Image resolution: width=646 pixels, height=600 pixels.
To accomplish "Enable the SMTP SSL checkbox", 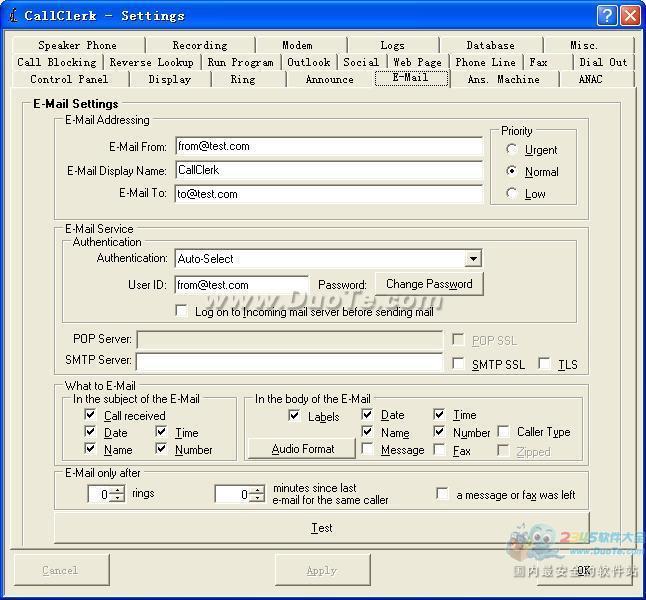I will 458,364.
